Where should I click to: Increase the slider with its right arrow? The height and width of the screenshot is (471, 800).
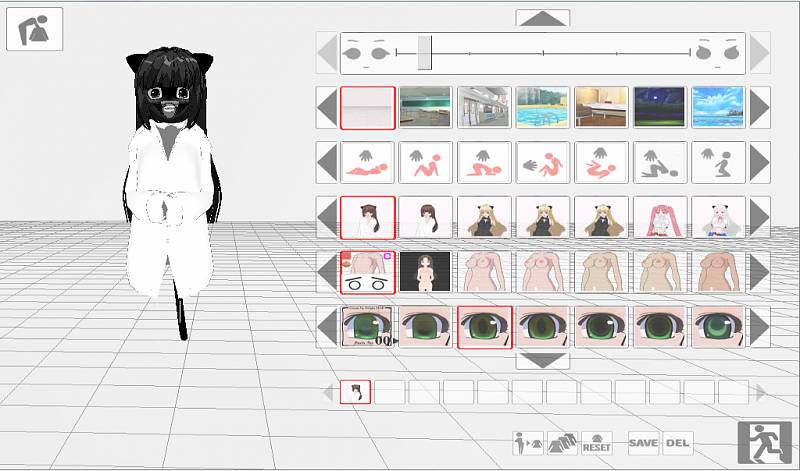pyautogui.click(x=760, y=52)
